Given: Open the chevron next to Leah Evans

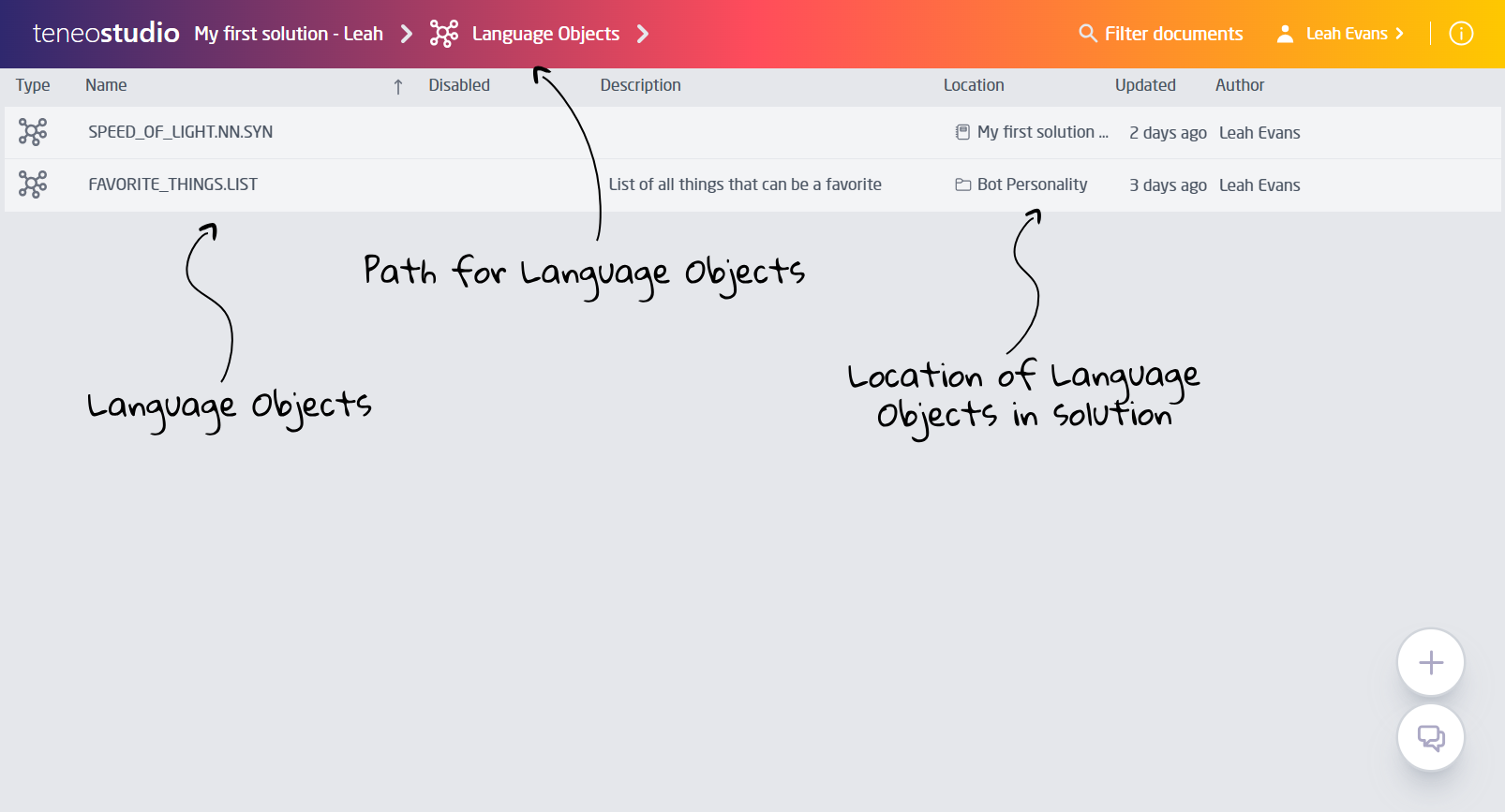Looking at the screenshot, I should [1400, 34].
